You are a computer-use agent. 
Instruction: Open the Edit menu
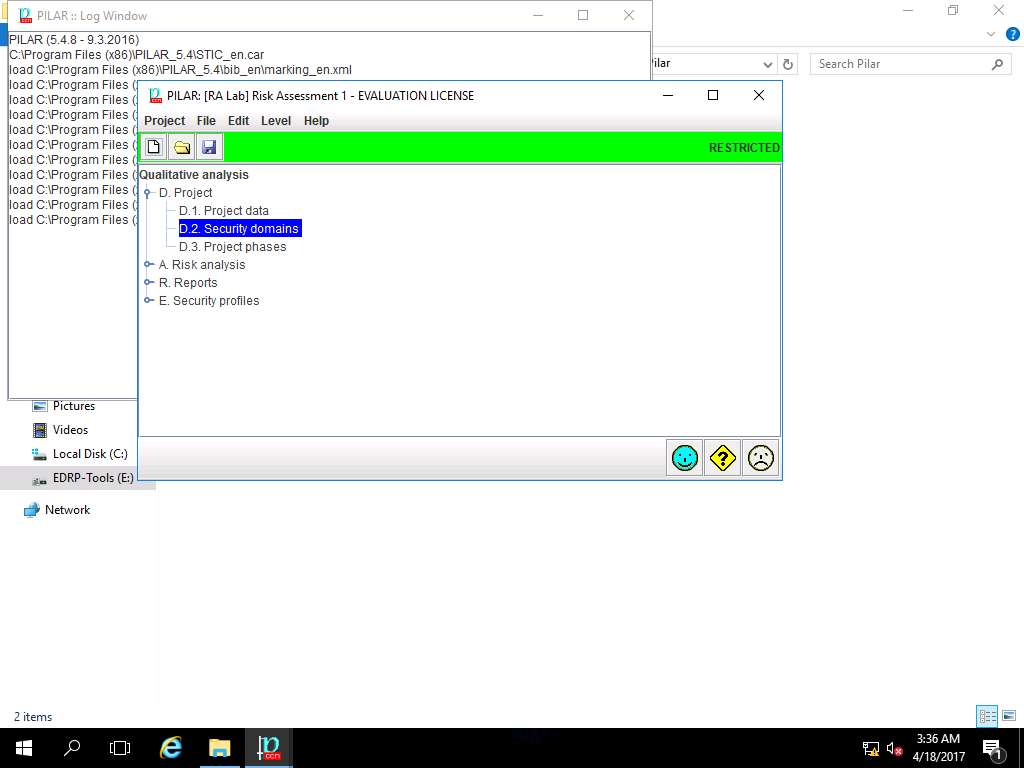[238, 121]
